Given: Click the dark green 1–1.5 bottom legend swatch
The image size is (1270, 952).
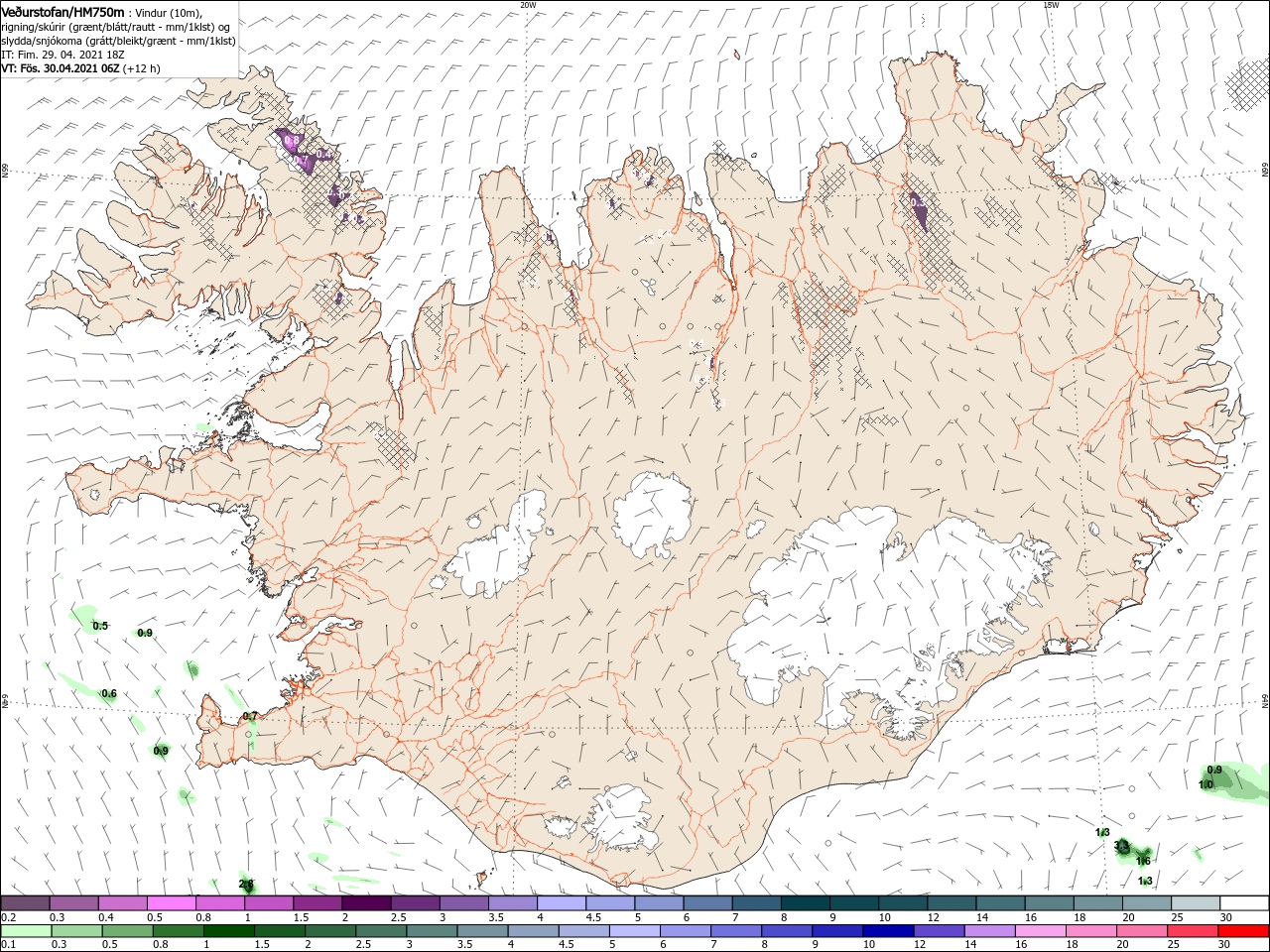Looking at the screenshot, I should coord(229,931).
